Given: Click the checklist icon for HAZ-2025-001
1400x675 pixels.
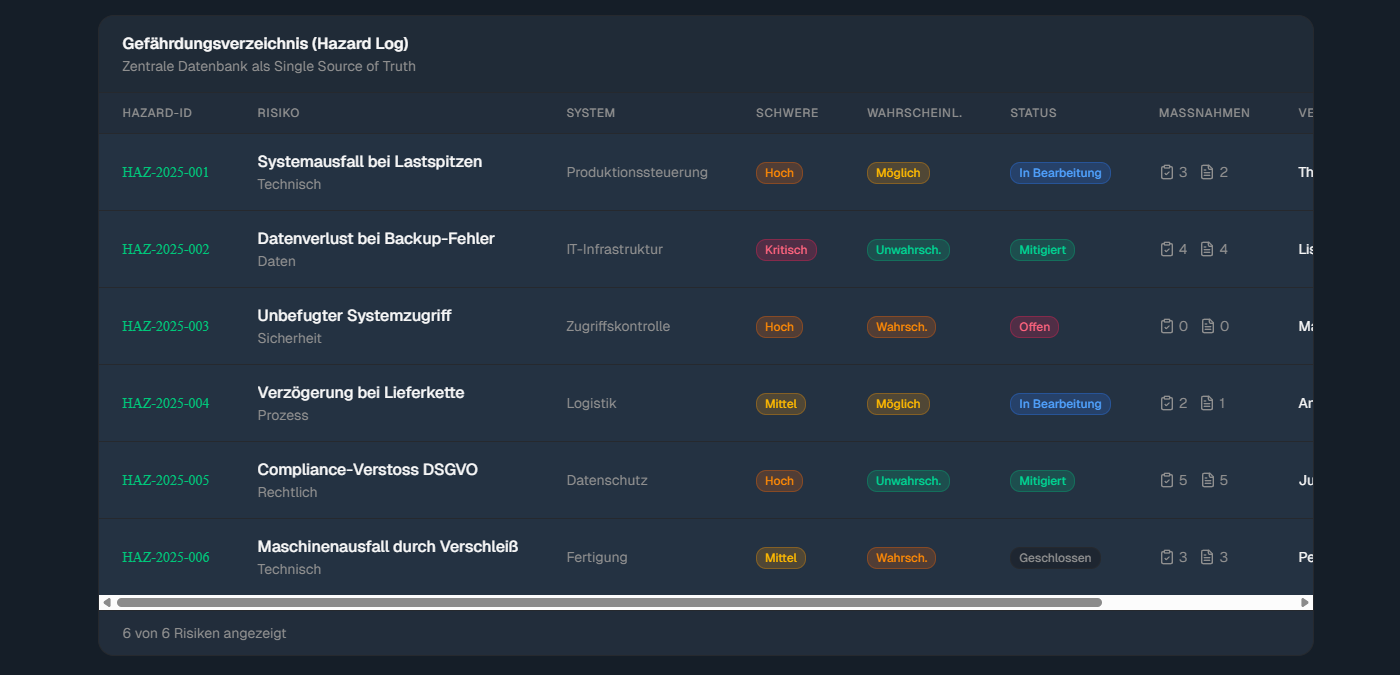Looking at the screenshot, I should click(x=1167, y=171).
